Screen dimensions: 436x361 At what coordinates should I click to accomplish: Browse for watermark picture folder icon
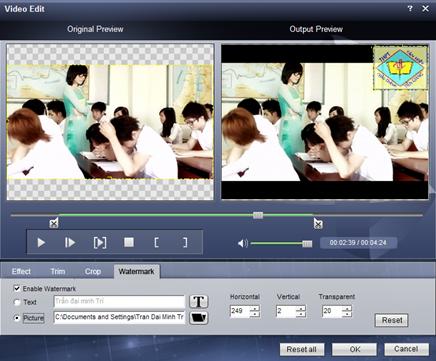pos(199,317)
